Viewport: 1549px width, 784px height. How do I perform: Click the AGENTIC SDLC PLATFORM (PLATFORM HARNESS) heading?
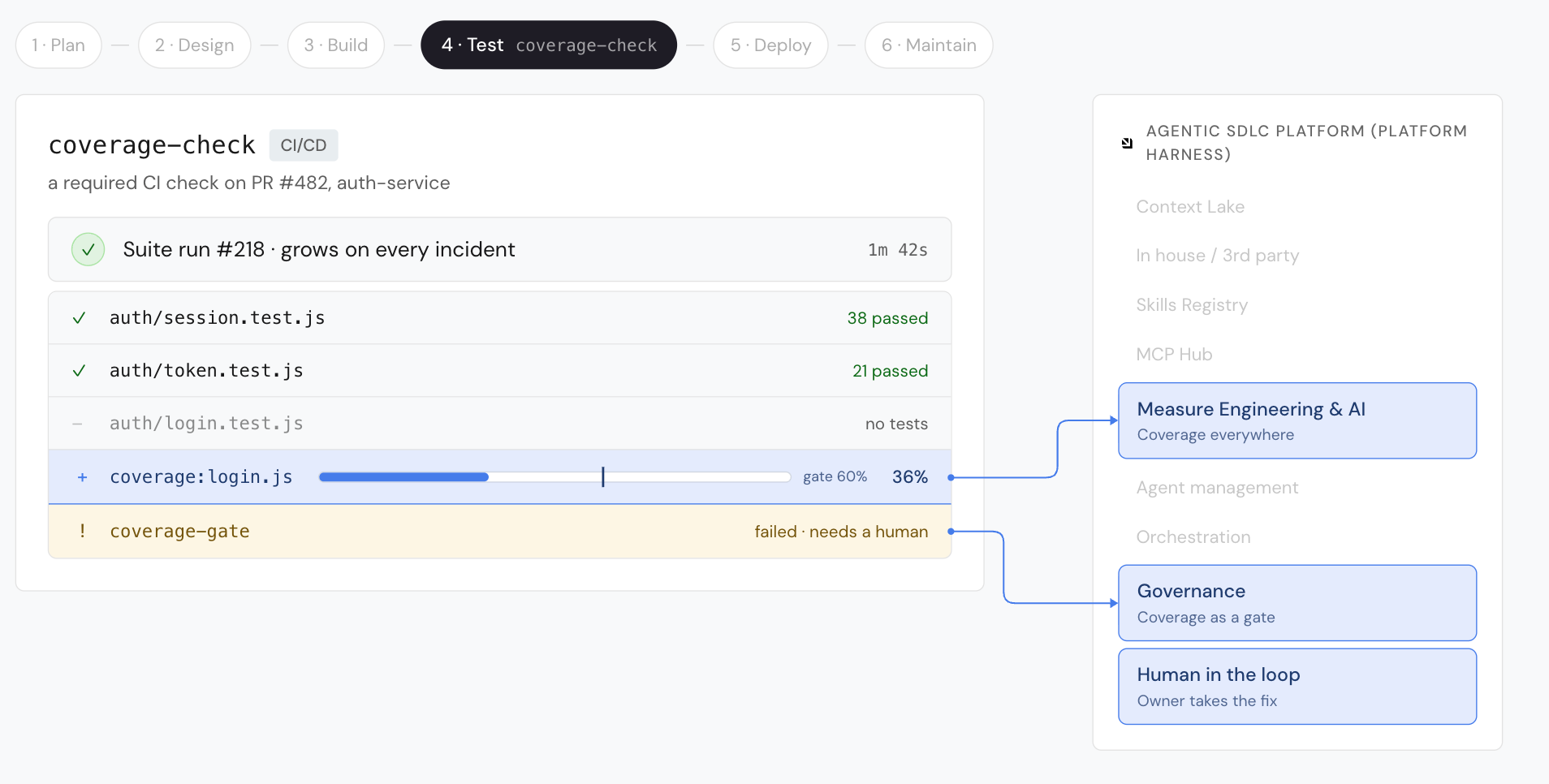click(x=1306, y=143)
